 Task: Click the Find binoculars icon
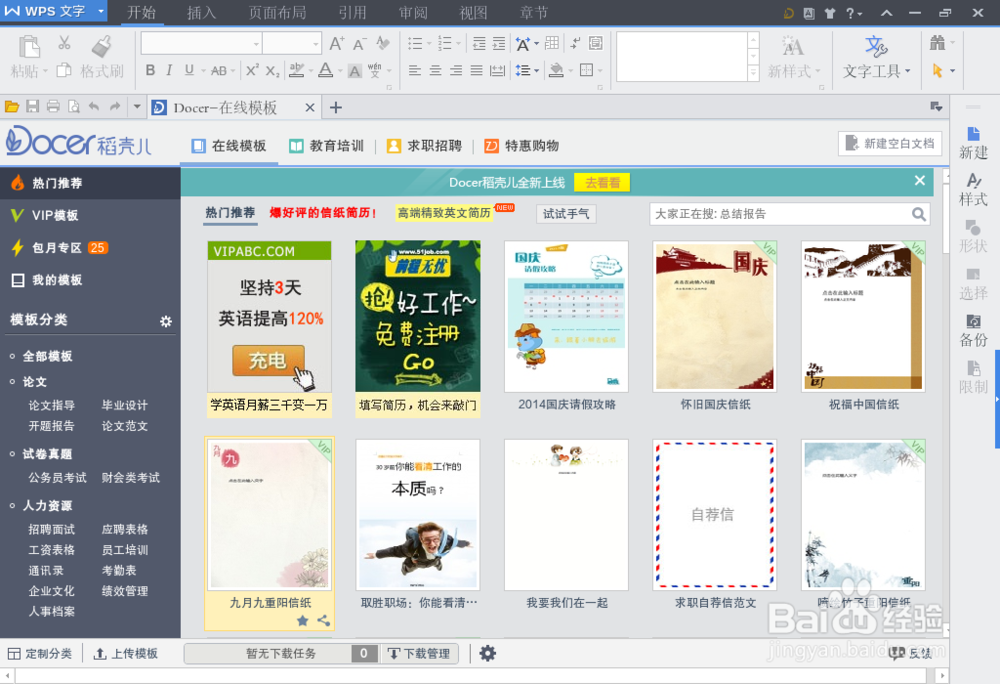point(937,43)
